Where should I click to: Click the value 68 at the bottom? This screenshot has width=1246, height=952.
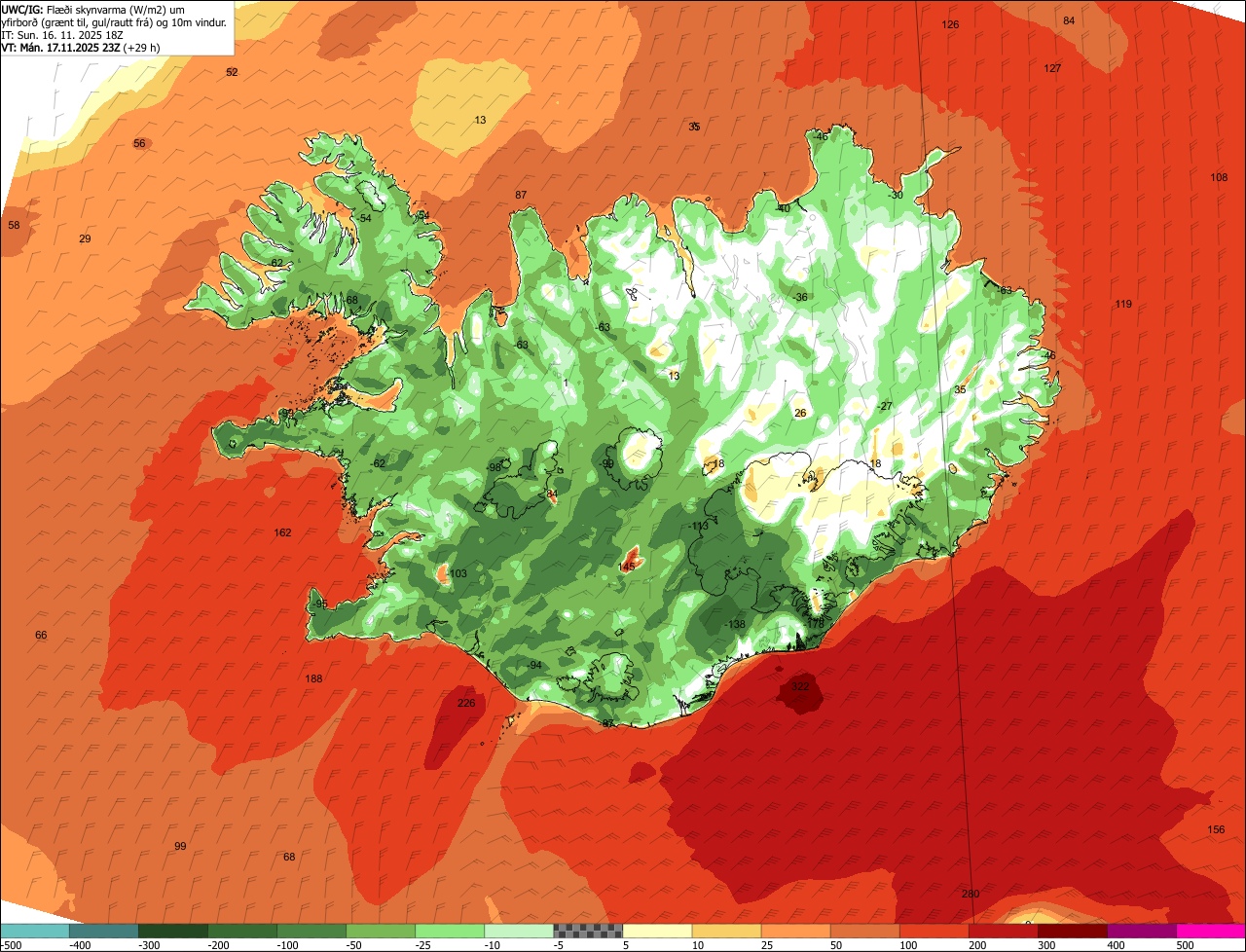click(x=289, y=857)
